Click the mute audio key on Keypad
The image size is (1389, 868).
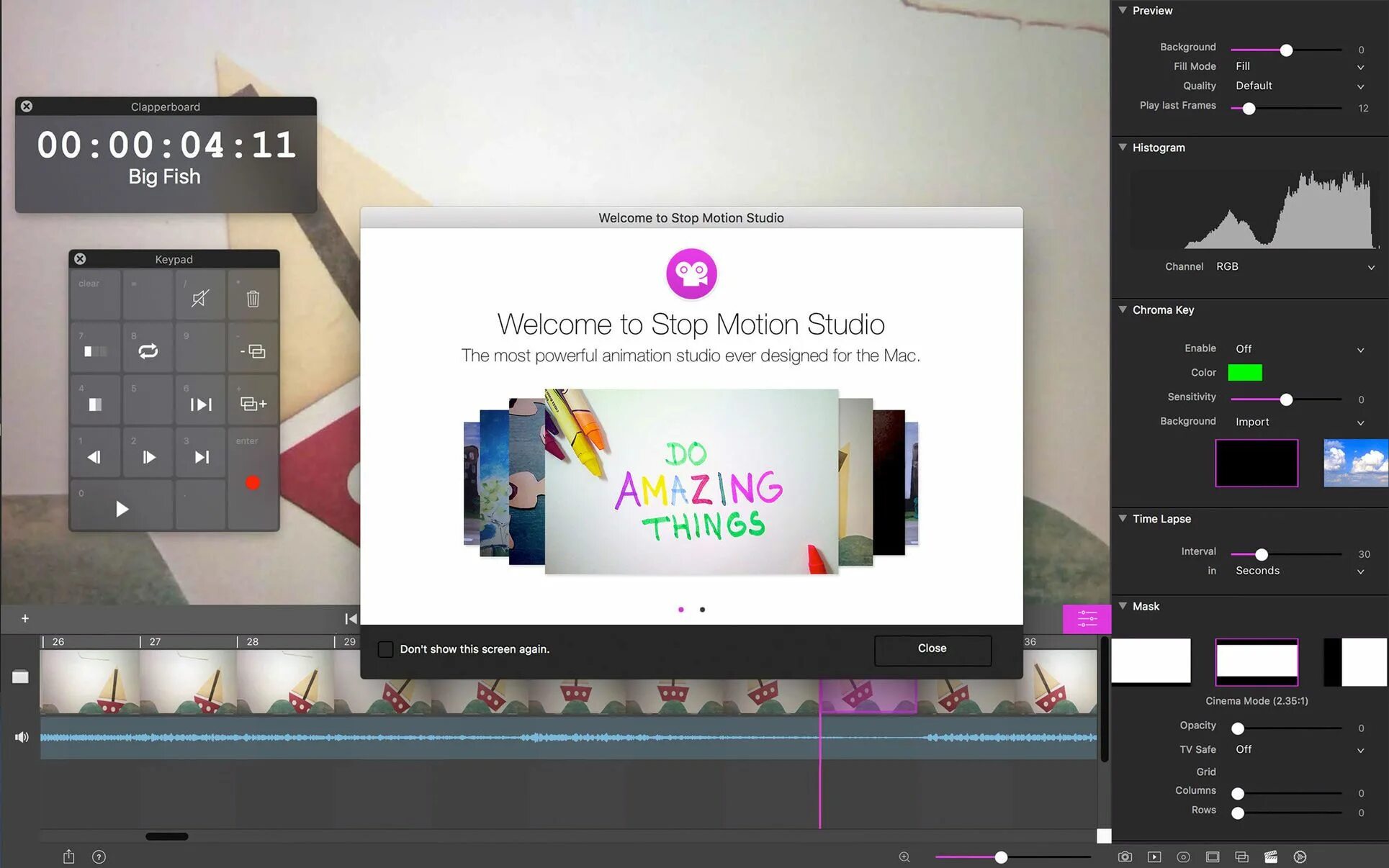(x=200, y=297)
